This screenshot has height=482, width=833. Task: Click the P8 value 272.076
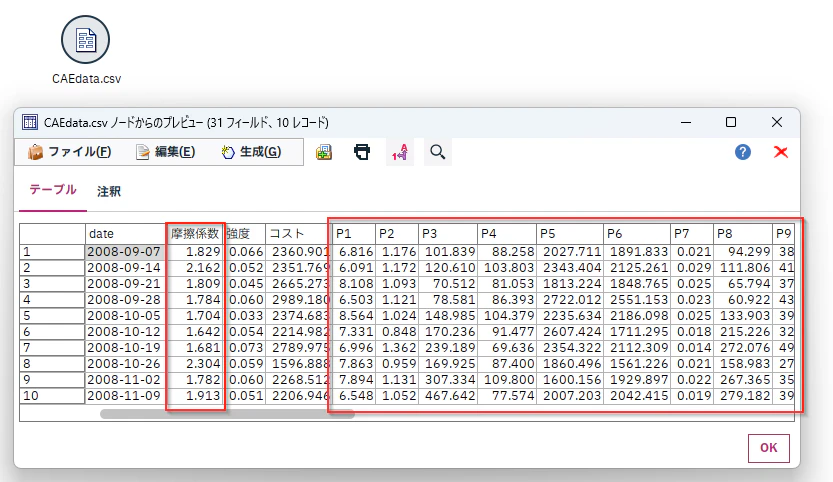pos(743,348)
